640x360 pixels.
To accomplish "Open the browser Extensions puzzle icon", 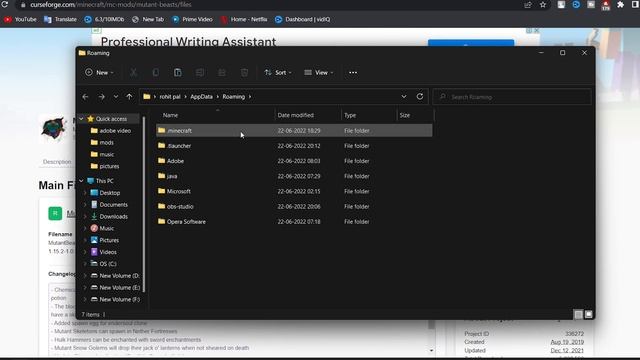I will click(x=620, y=5).
